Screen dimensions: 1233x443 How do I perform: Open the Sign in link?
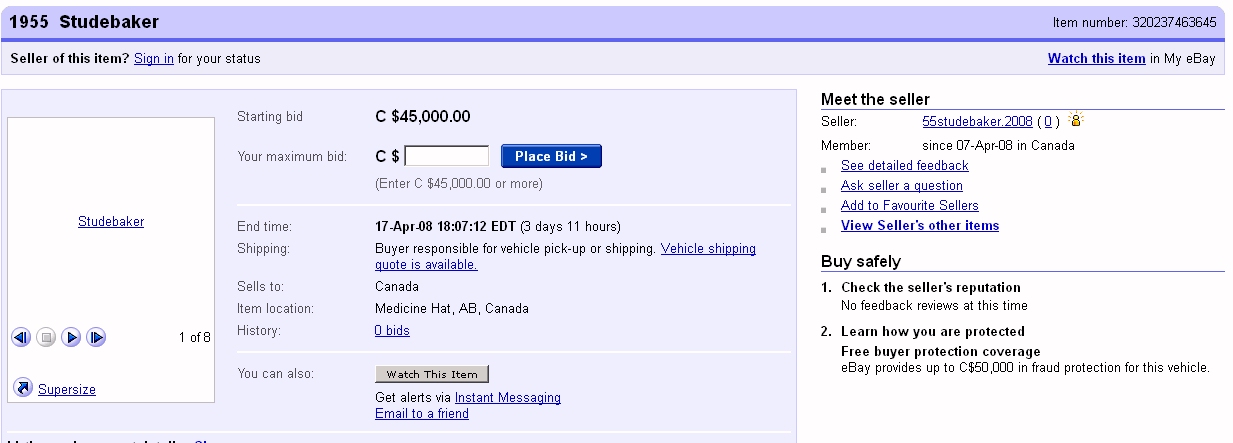pos(154,59)
